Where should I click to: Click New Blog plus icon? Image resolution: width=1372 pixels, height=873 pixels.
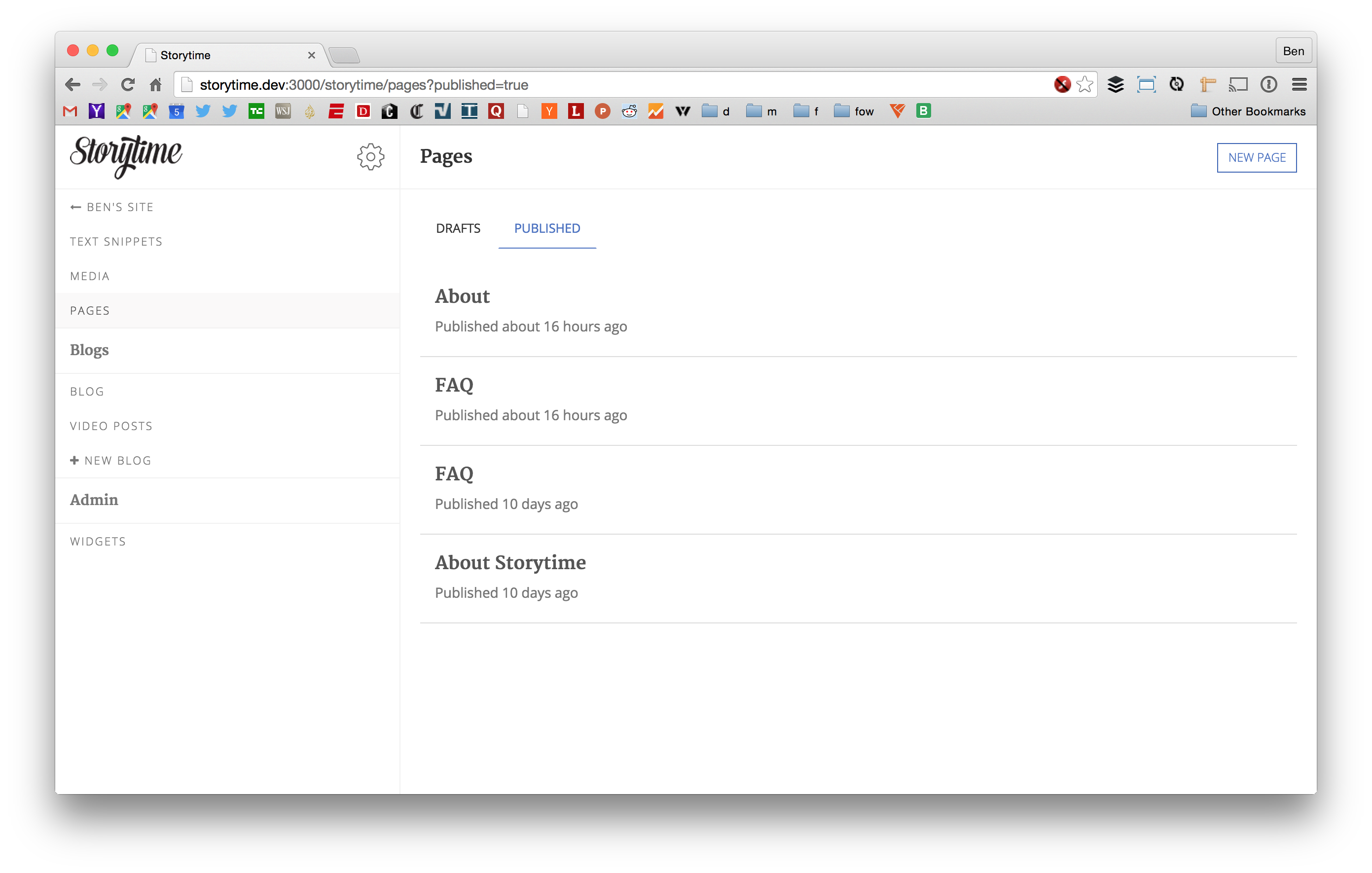(x=74, y=460)
